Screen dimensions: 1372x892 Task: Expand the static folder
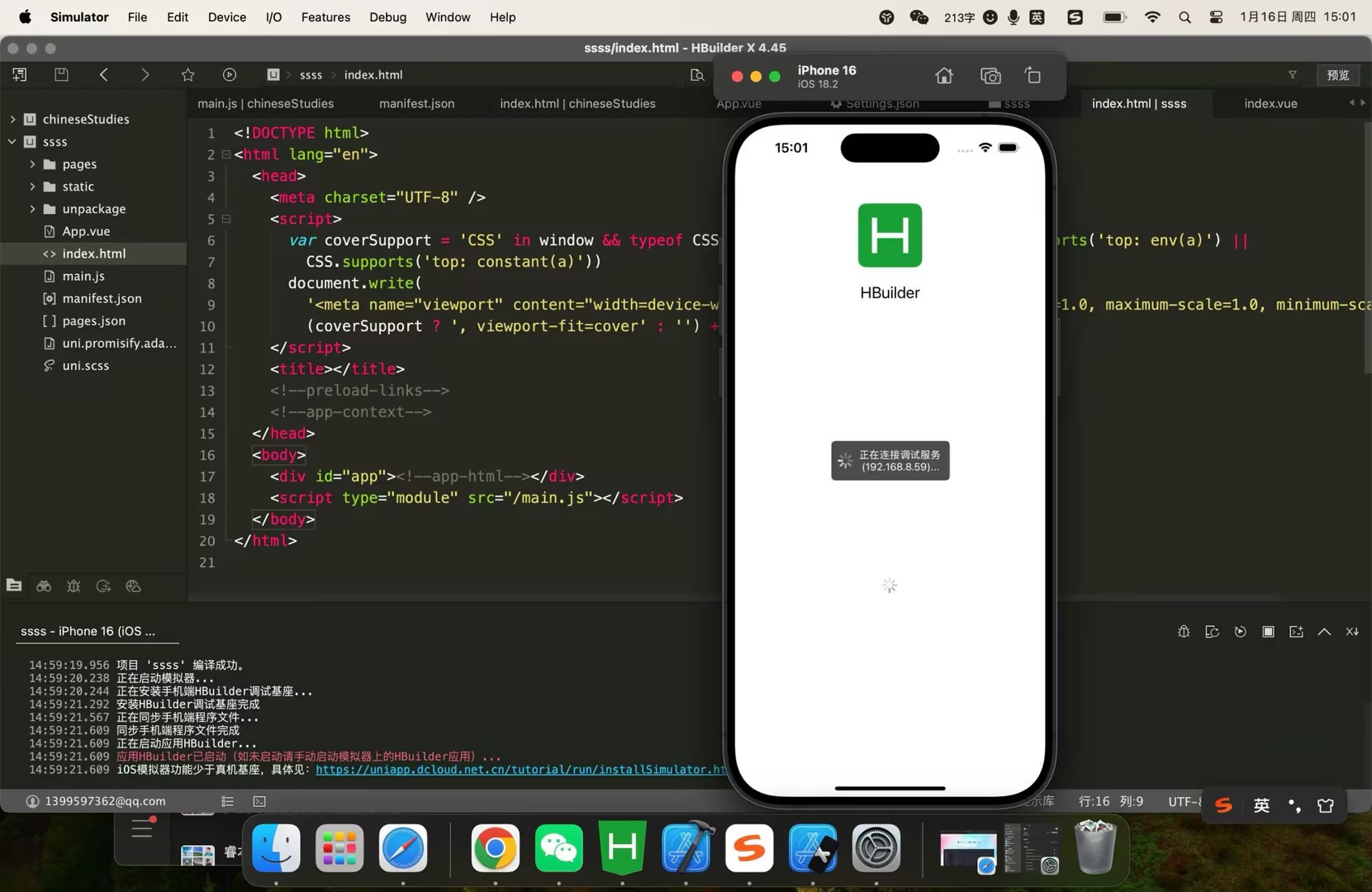[32, 187]
